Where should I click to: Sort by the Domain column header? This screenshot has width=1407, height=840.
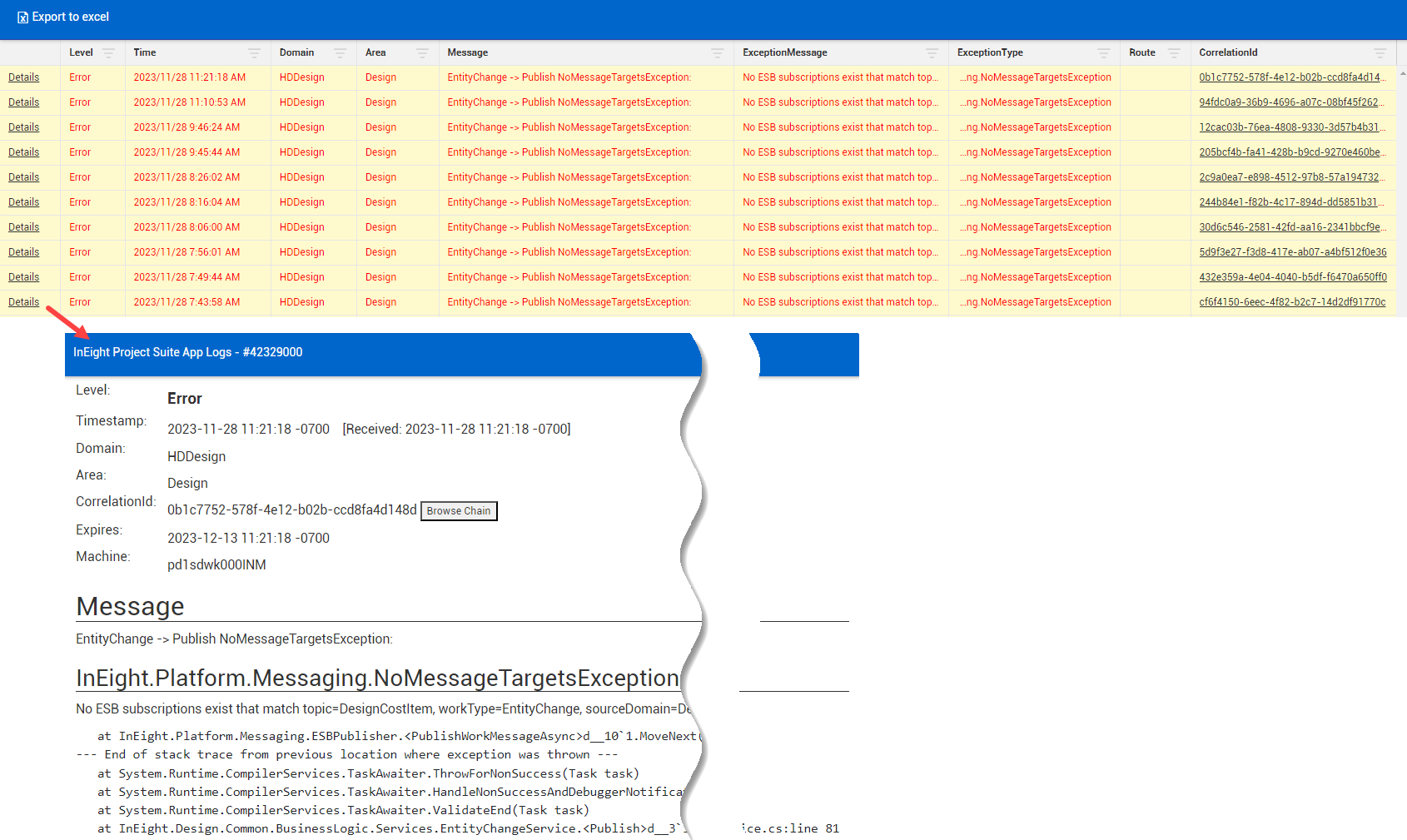pos(296,52)
